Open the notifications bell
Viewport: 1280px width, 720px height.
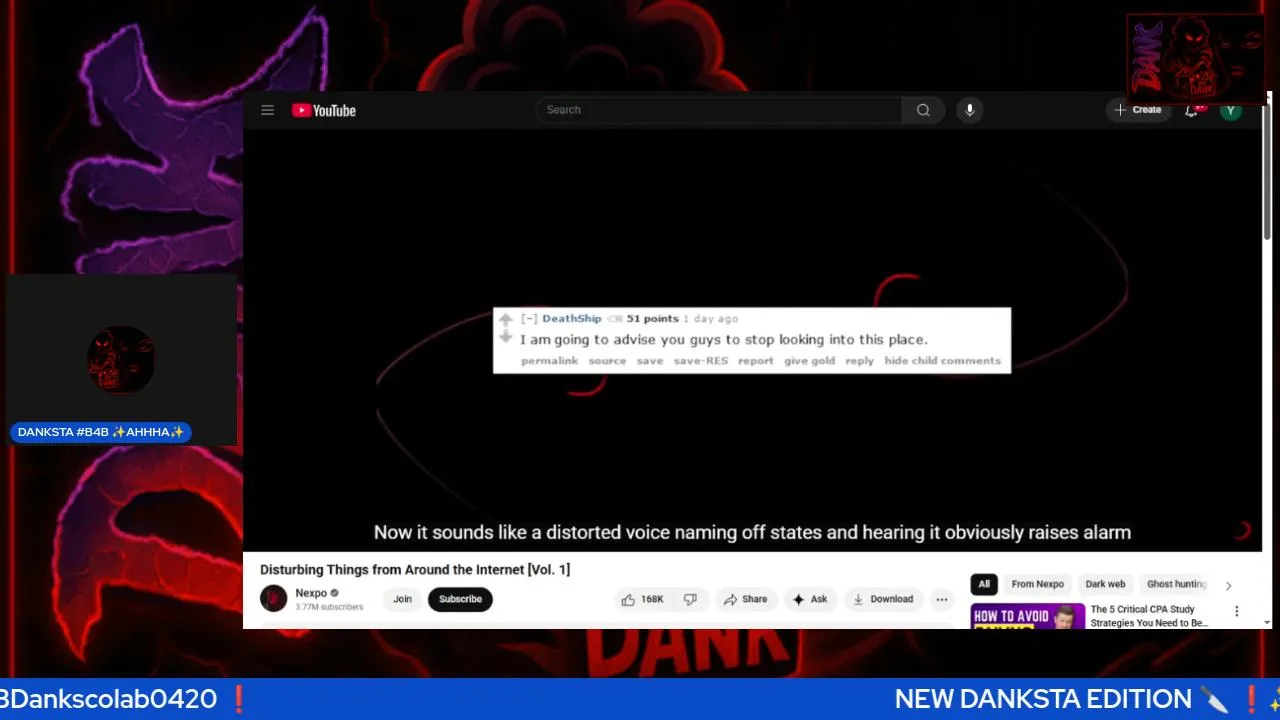[x=1192, y=110]
